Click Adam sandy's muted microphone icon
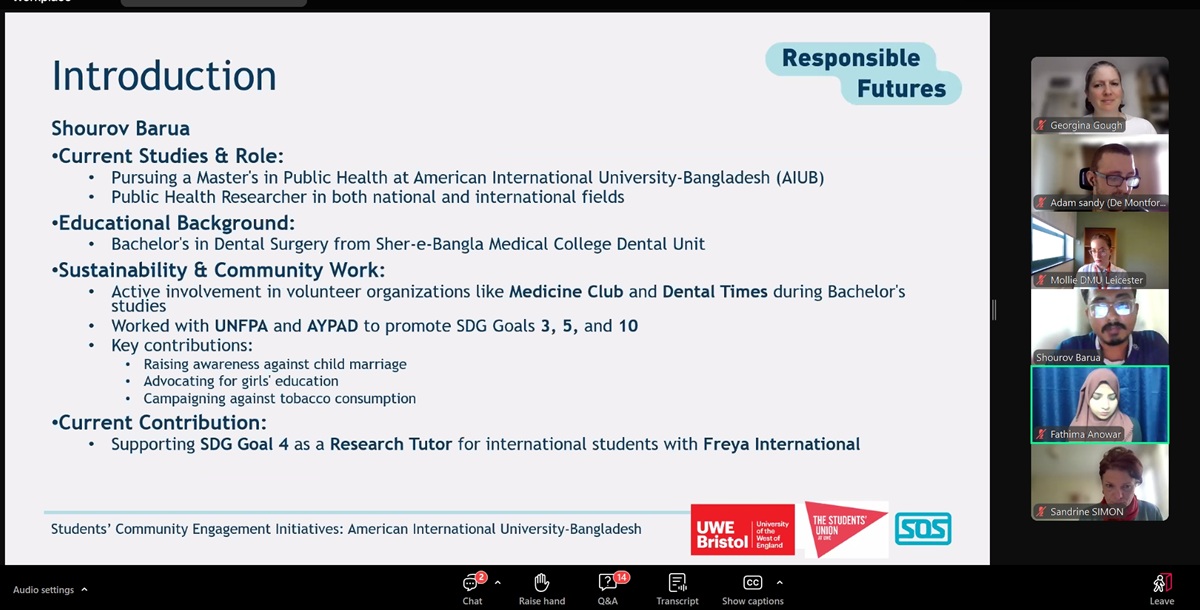 (x=1042, y=203)
